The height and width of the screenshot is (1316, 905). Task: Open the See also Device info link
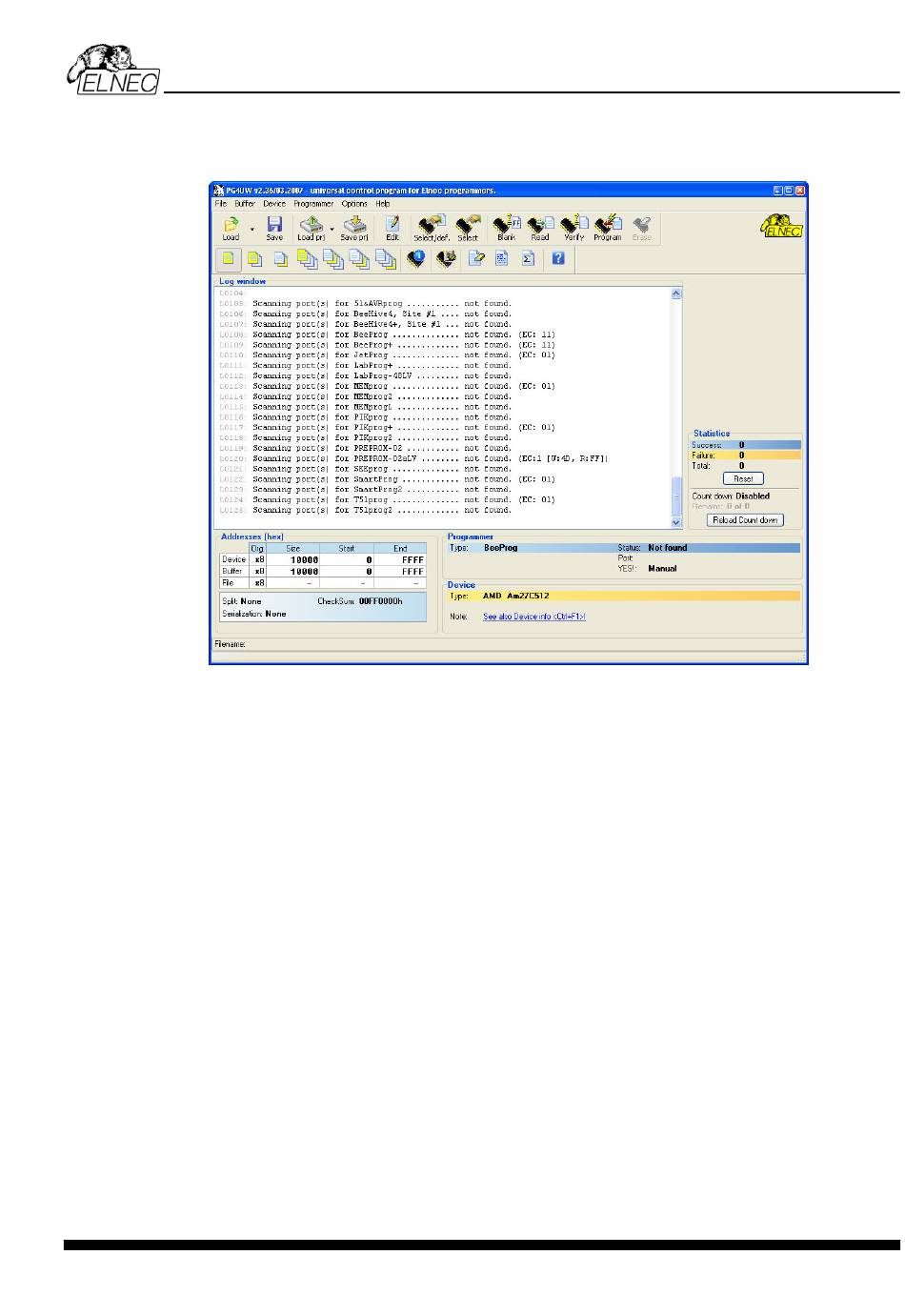coord(534,617)
